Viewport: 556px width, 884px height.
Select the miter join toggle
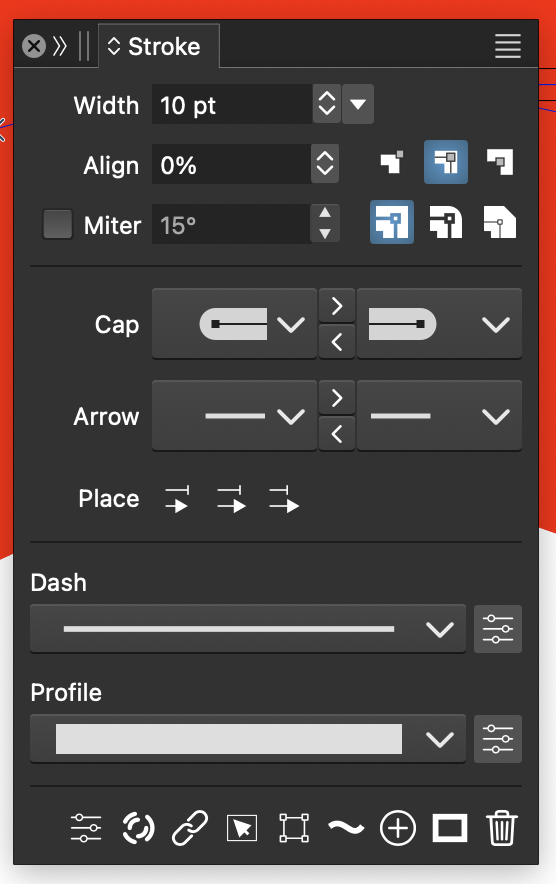[x=392, y=222]
